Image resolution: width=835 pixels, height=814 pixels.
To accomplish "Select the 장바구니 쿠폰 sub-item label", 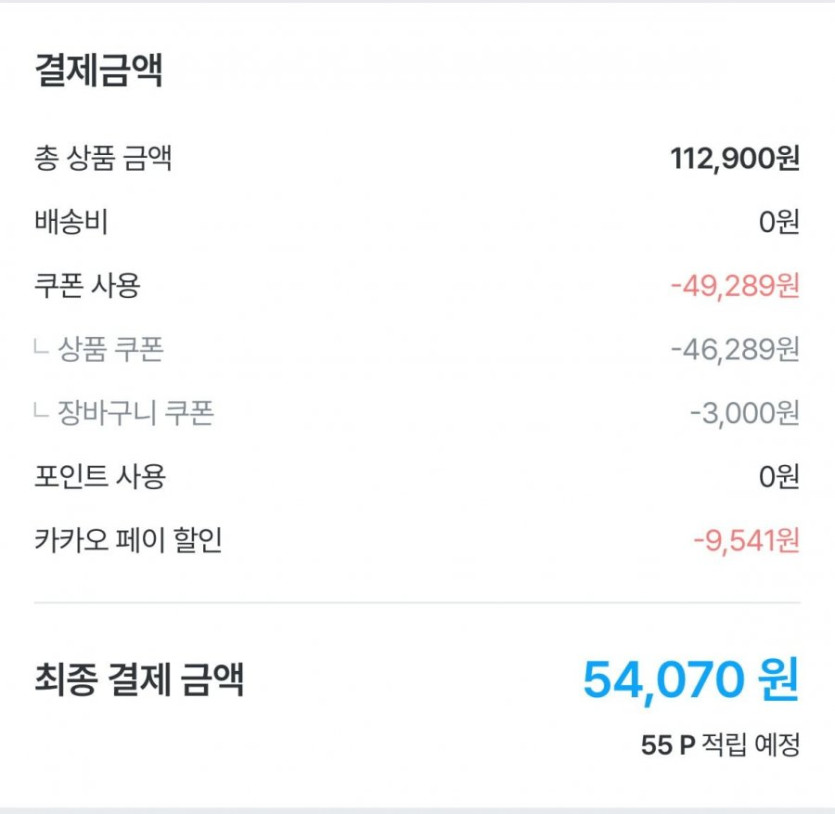I will click(135, 413).
